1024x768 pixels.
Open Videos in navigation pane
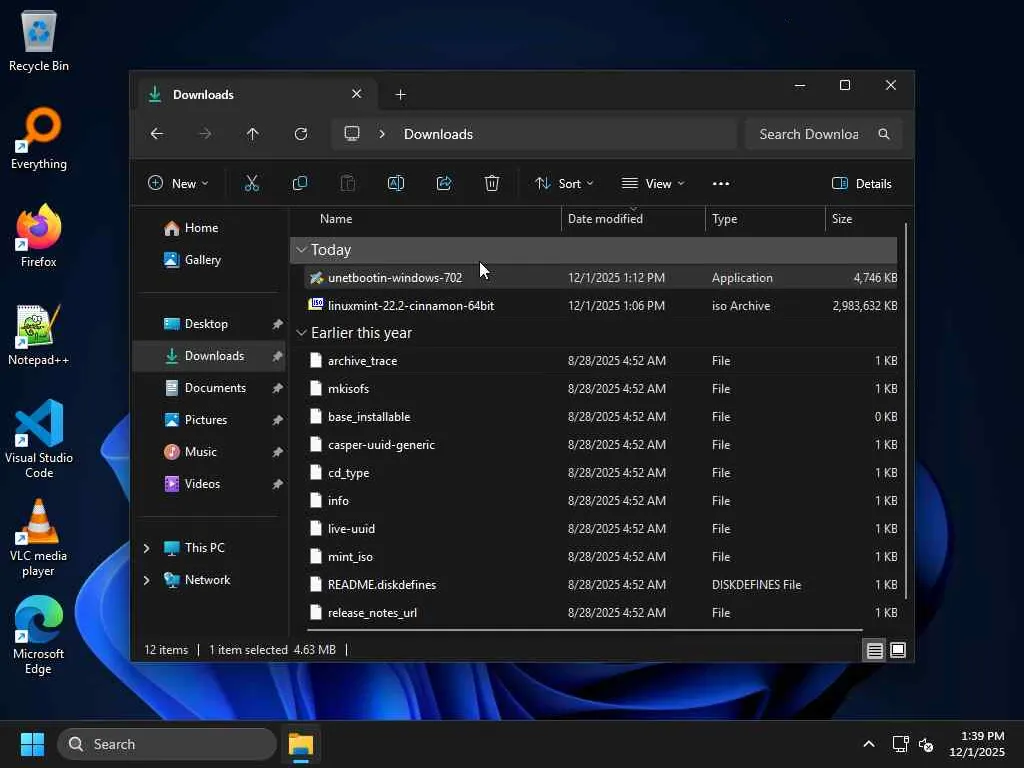209,484
